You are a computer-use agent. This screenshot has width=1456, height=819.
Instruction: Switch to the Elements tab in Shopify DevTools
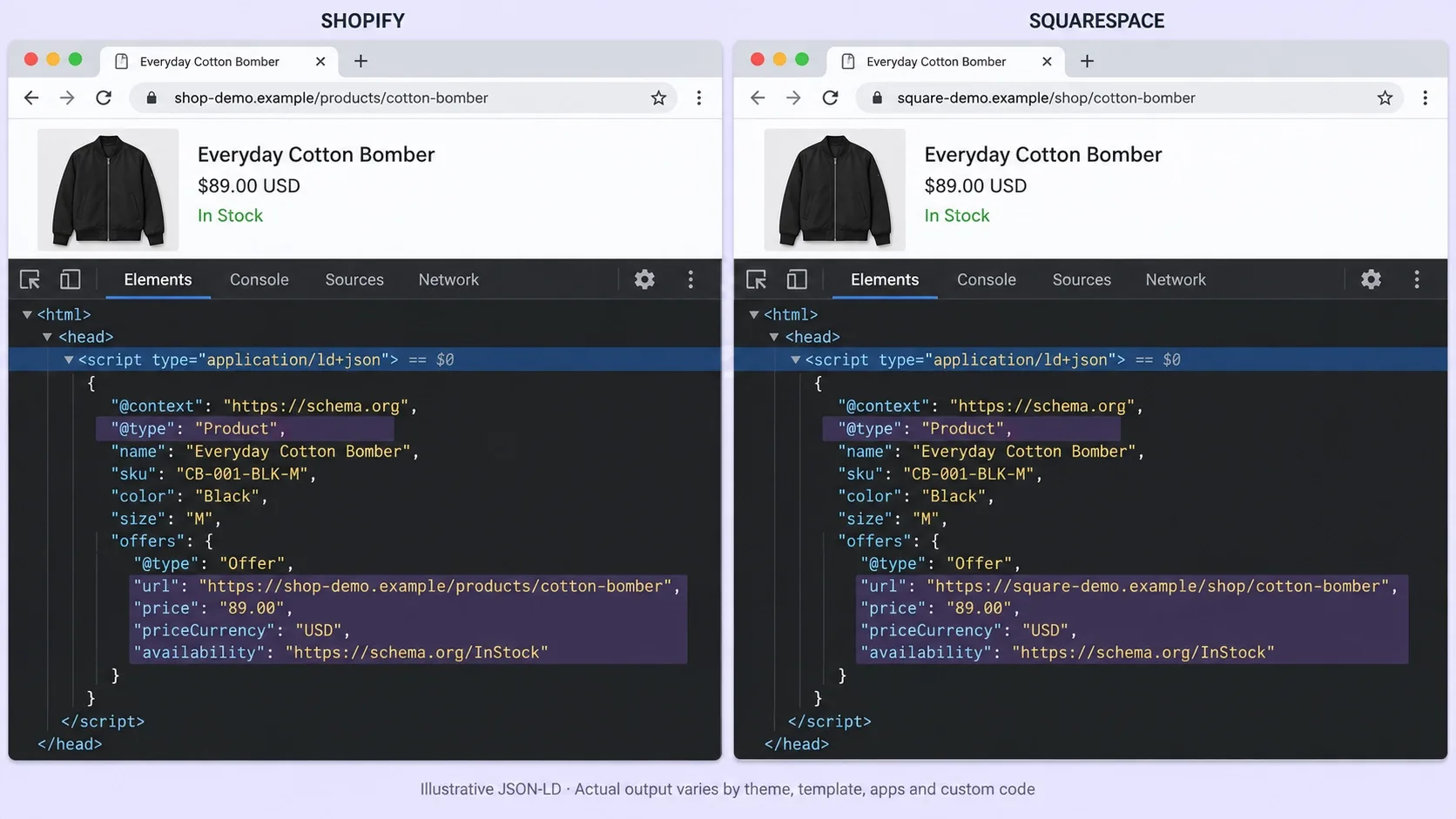158,279
